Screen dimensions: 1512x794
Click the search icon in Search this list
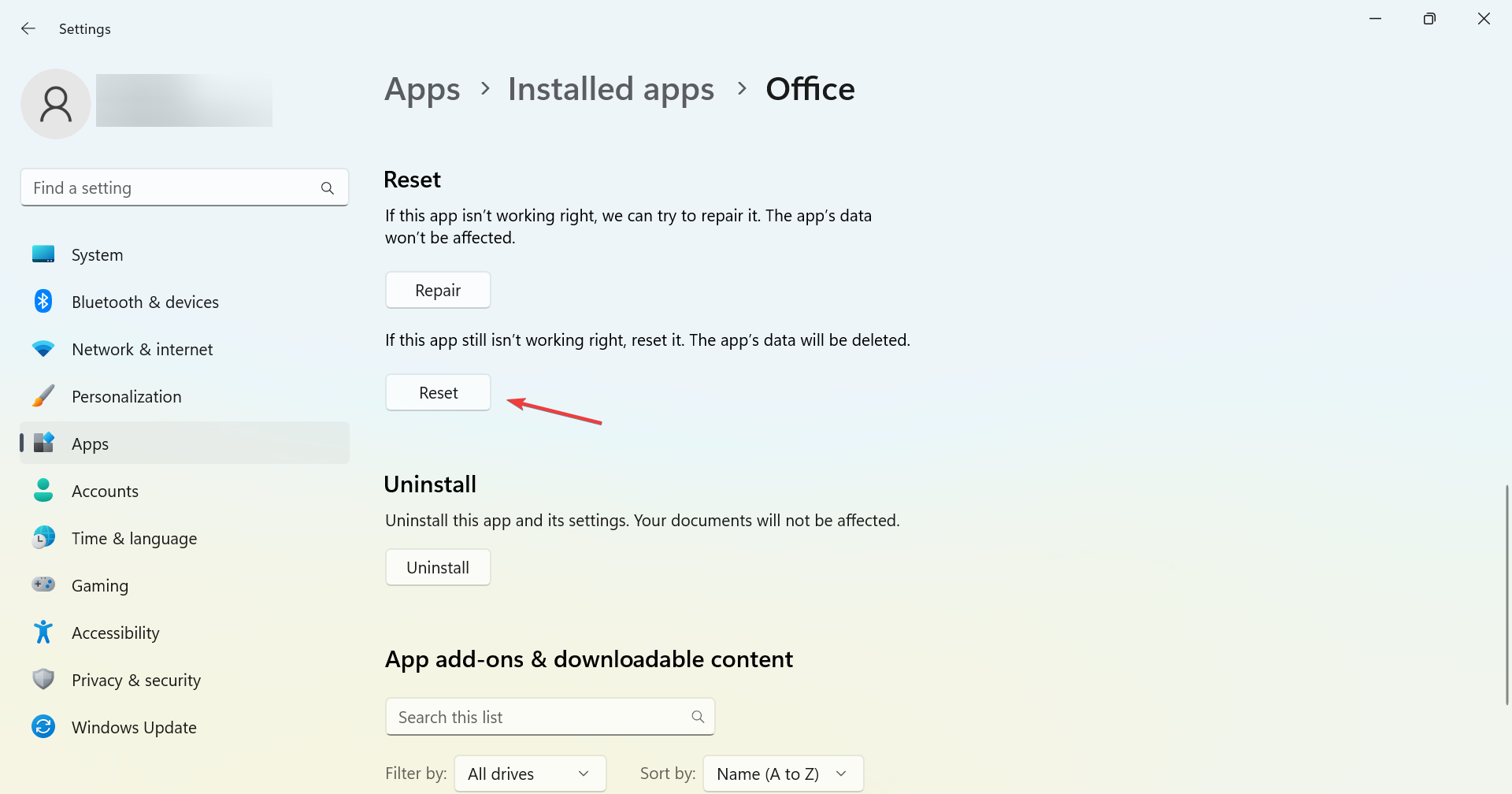tap(698, 717)
